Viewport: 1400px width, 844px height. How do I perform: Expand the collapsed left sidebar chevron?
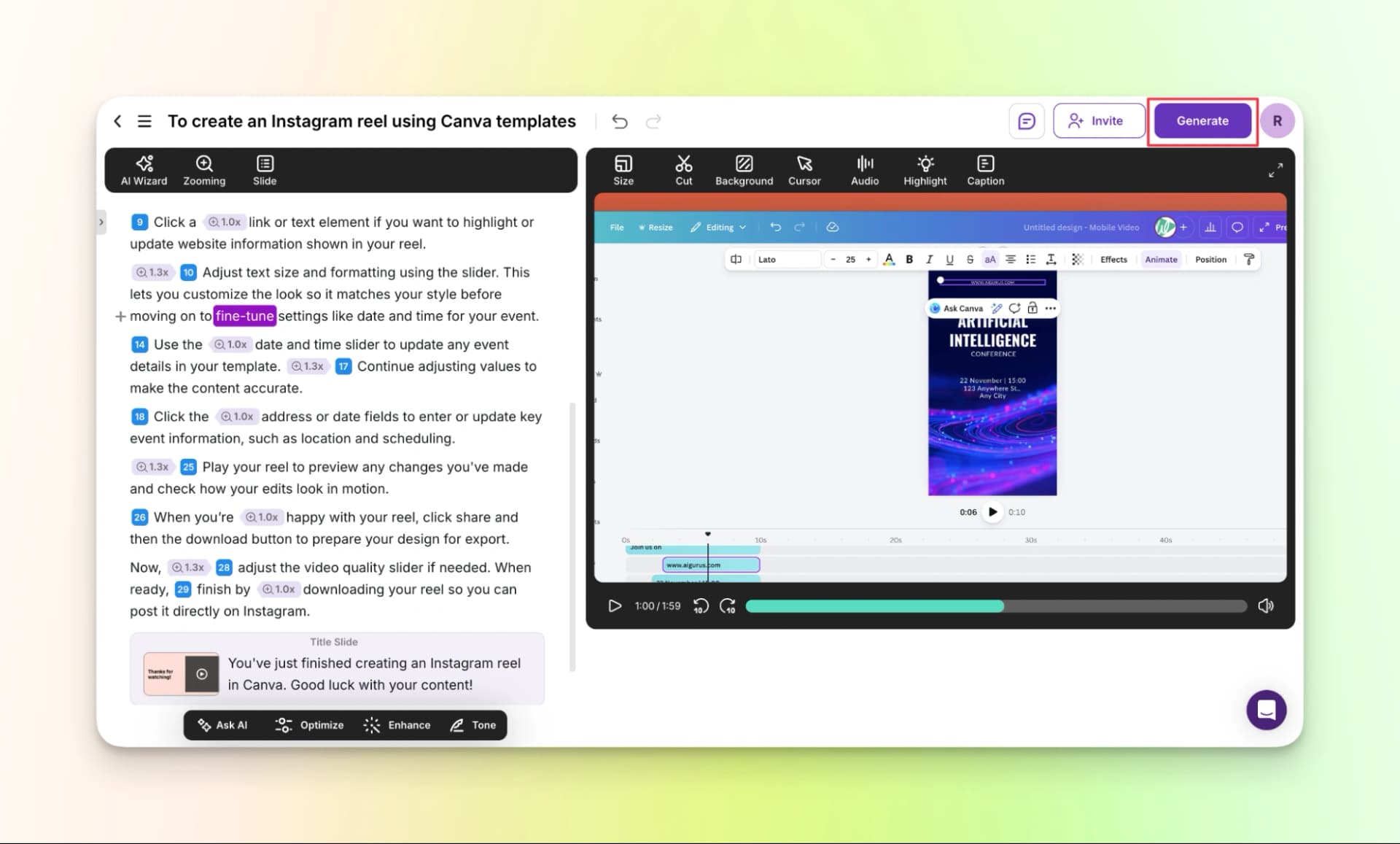click(x=101, y=222)
